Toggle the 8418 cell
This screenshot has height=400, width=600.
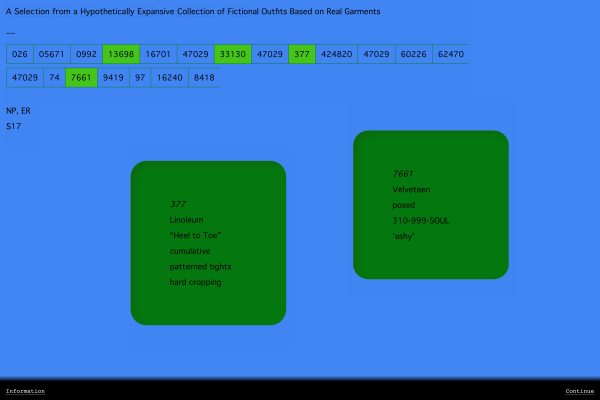(x=204, y=77)
